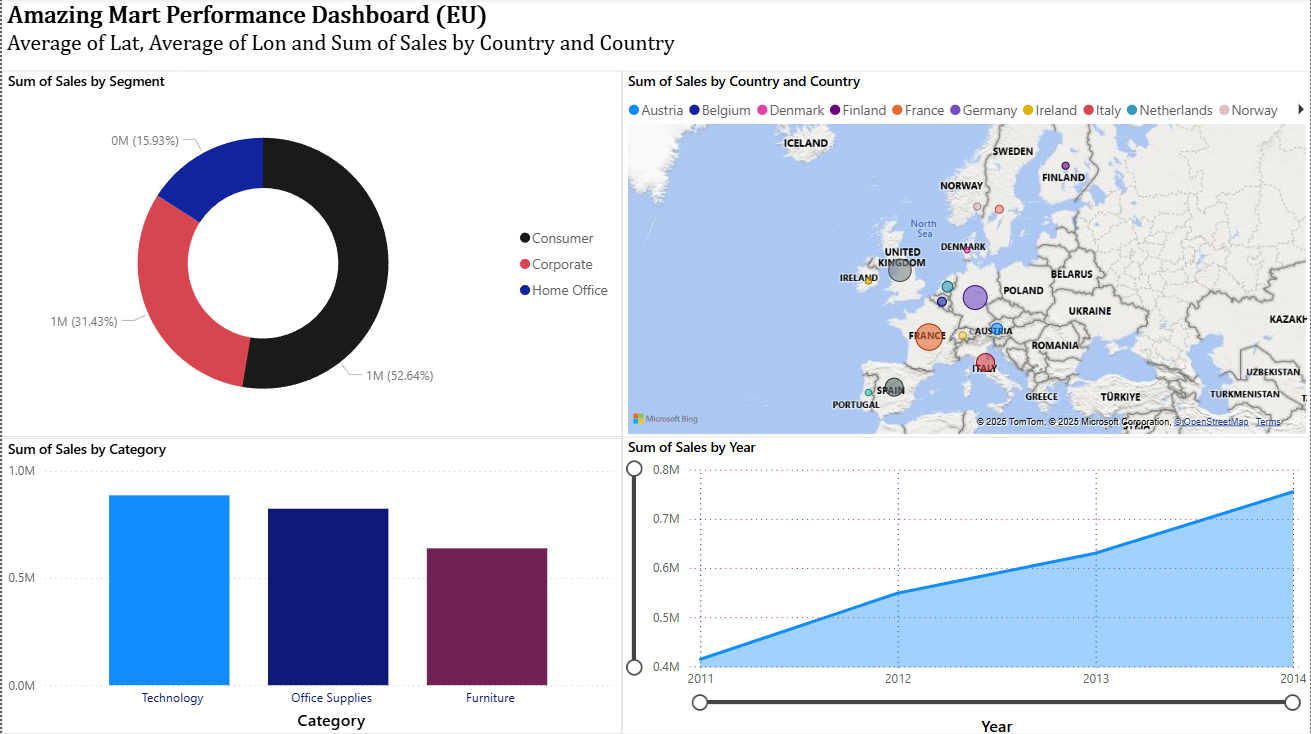Viewport: 1311px width, 734px height.
Task: Click Austria in the map legend
Action: pos(656,110)
